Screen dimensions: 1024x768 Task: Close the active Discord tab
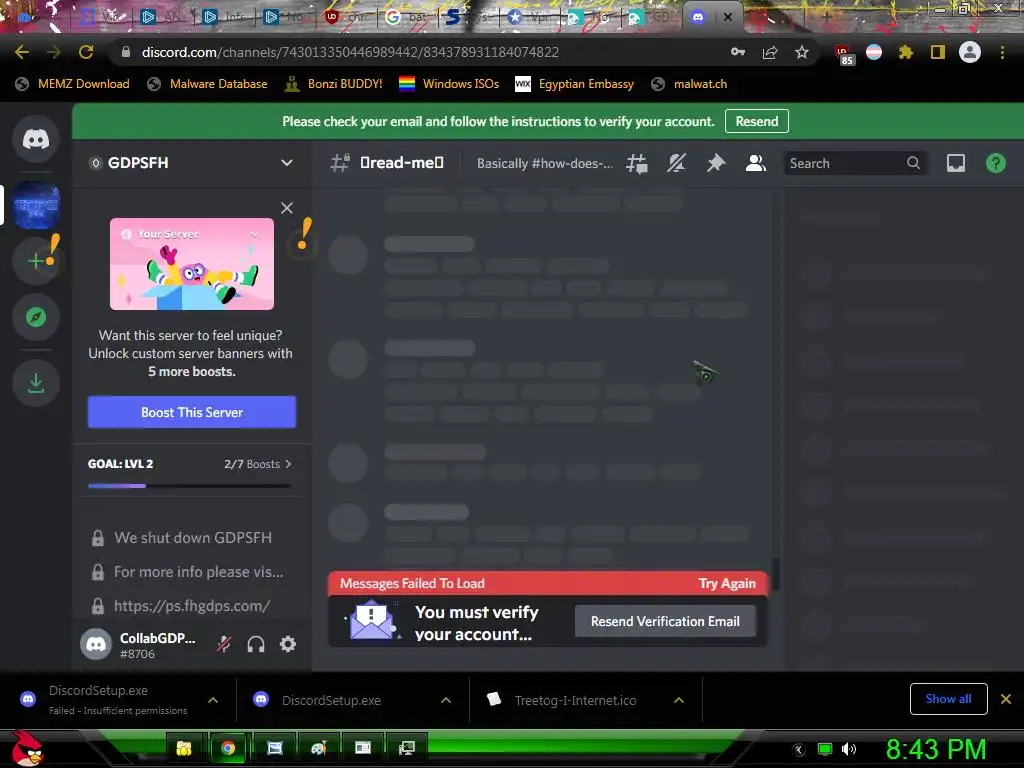coord(728,17)
